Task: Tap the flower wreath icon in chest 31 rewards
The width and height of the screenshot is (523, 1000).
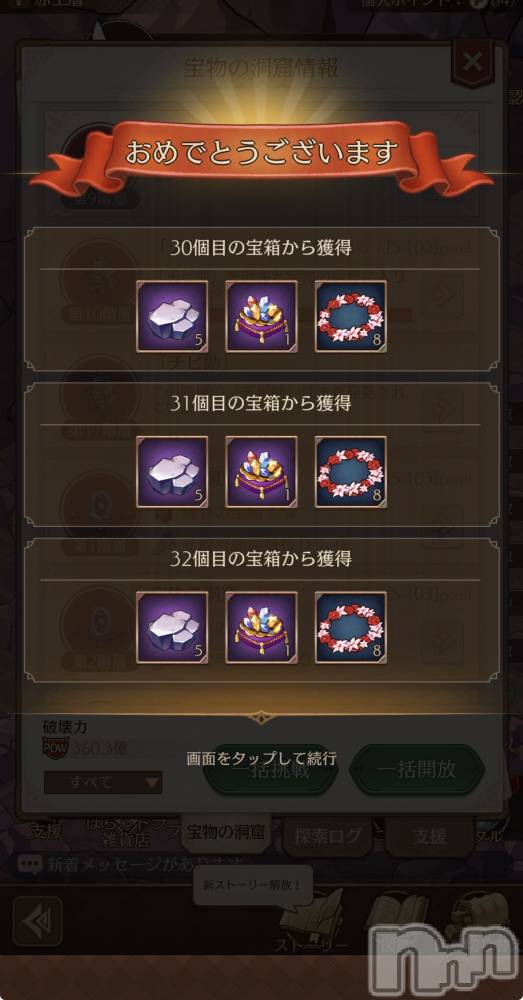Action: [351, 471]
